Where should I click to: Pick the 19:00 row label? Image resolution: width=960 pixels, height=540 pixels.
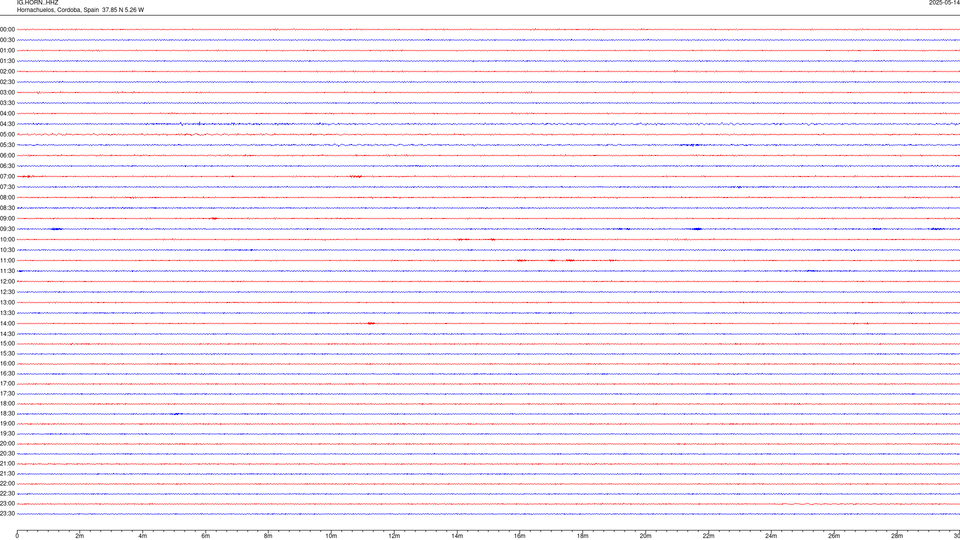(7, 423)
